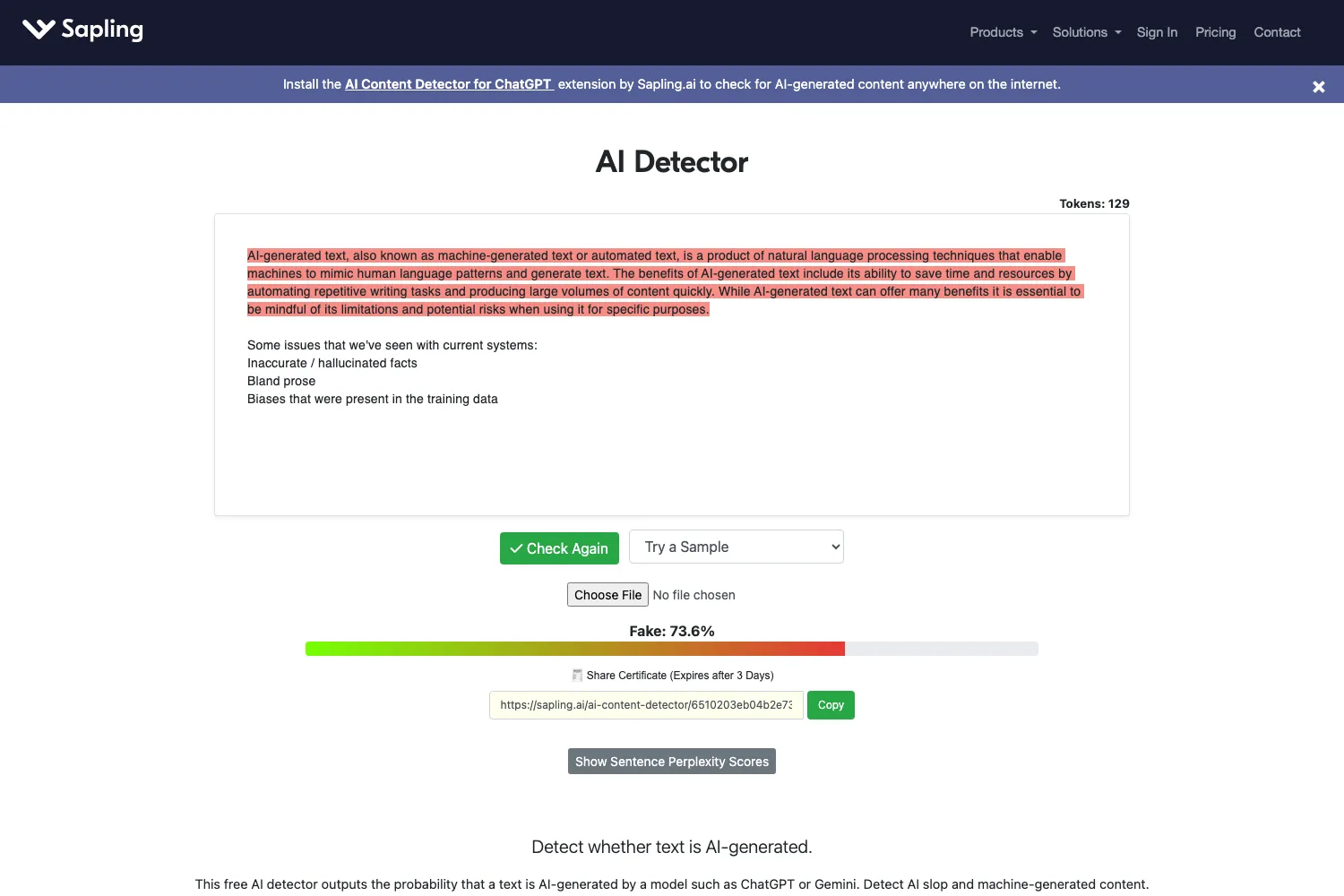Show Sentence Perplexity Scores

pyautogui.click(x=672, y=762)
